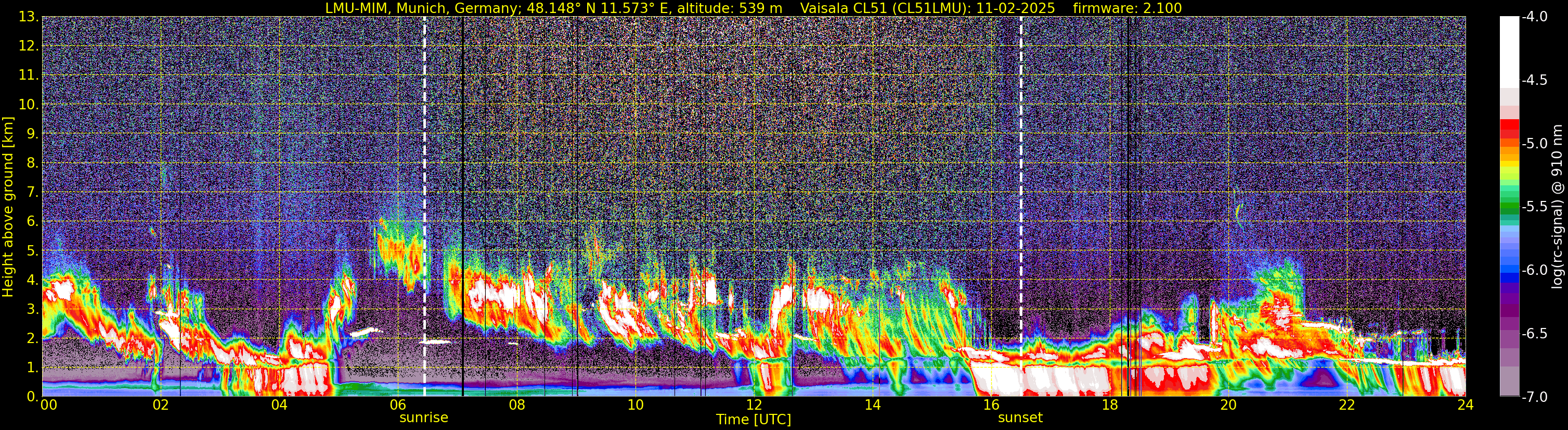This screenshot has height=430, width=1568.
Task: Click the white dashed sunset marker line
Action: (x=1021, y=207)
